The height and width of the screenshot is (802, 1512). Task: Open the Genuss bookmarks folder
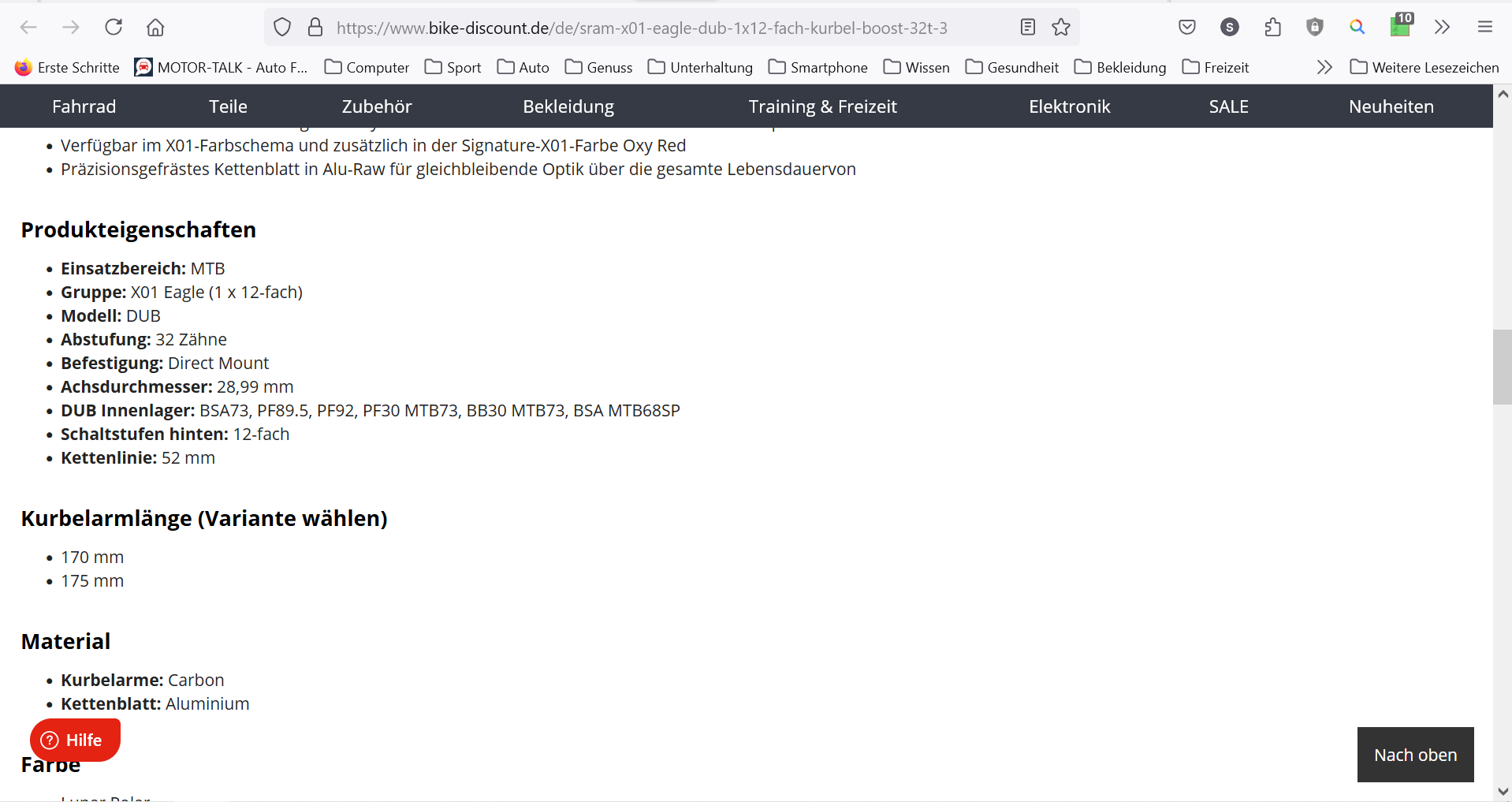(x=599, y=68)
